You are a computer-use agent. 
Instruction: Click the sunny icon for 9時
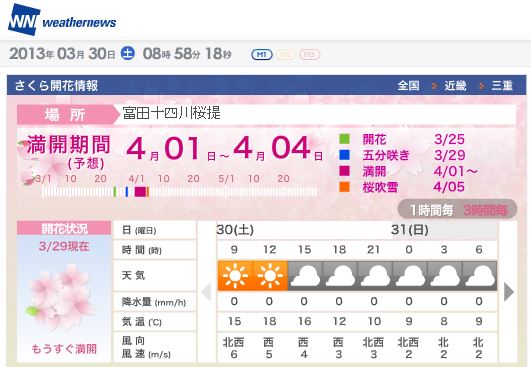(x=235, y=276)
